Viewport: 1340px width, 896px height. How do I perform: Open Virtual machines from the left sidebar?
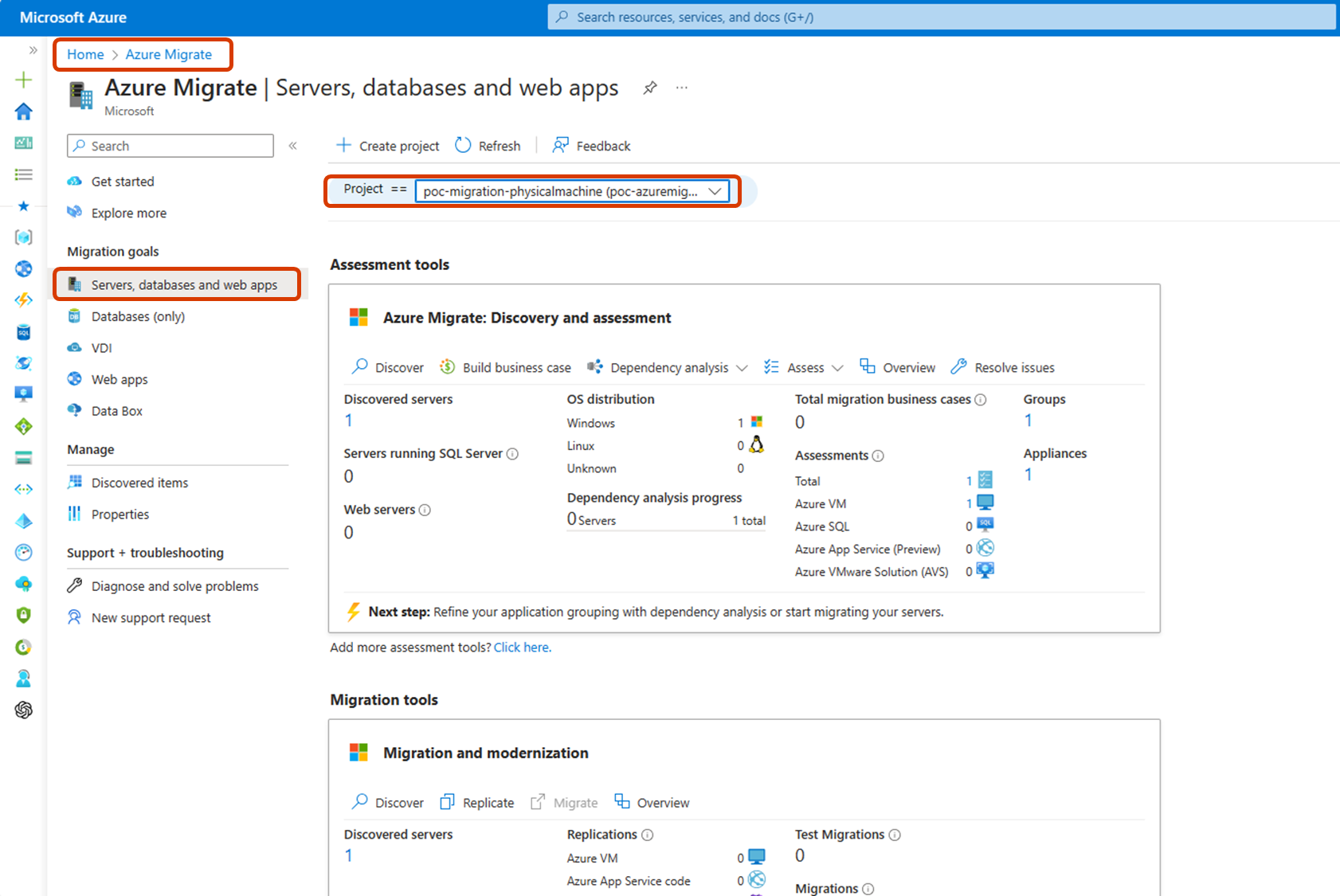click(x=24, y=393)
